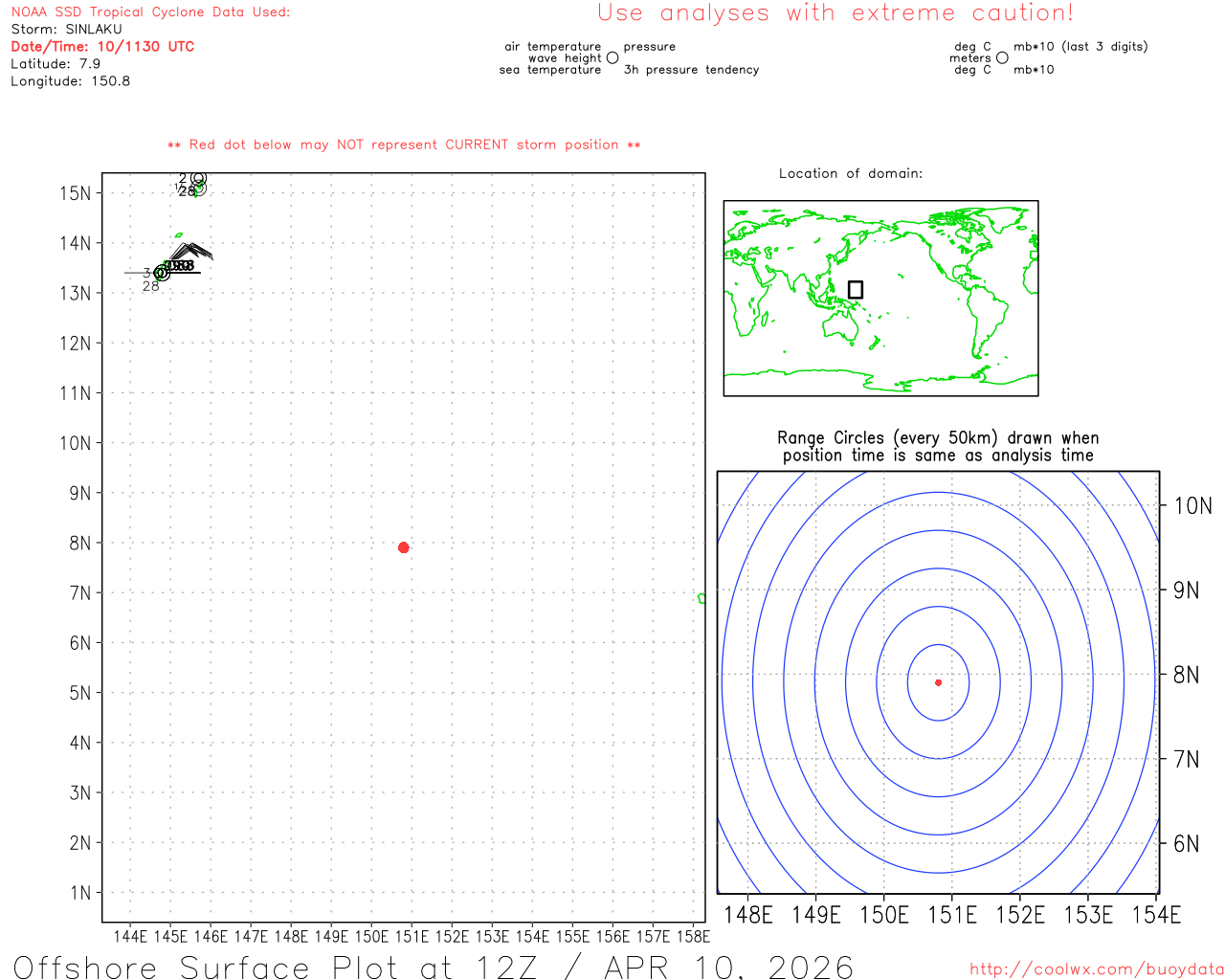Click the 'Latitude: 7.9' value
The image size is (1225, 980).
(56, 64)
